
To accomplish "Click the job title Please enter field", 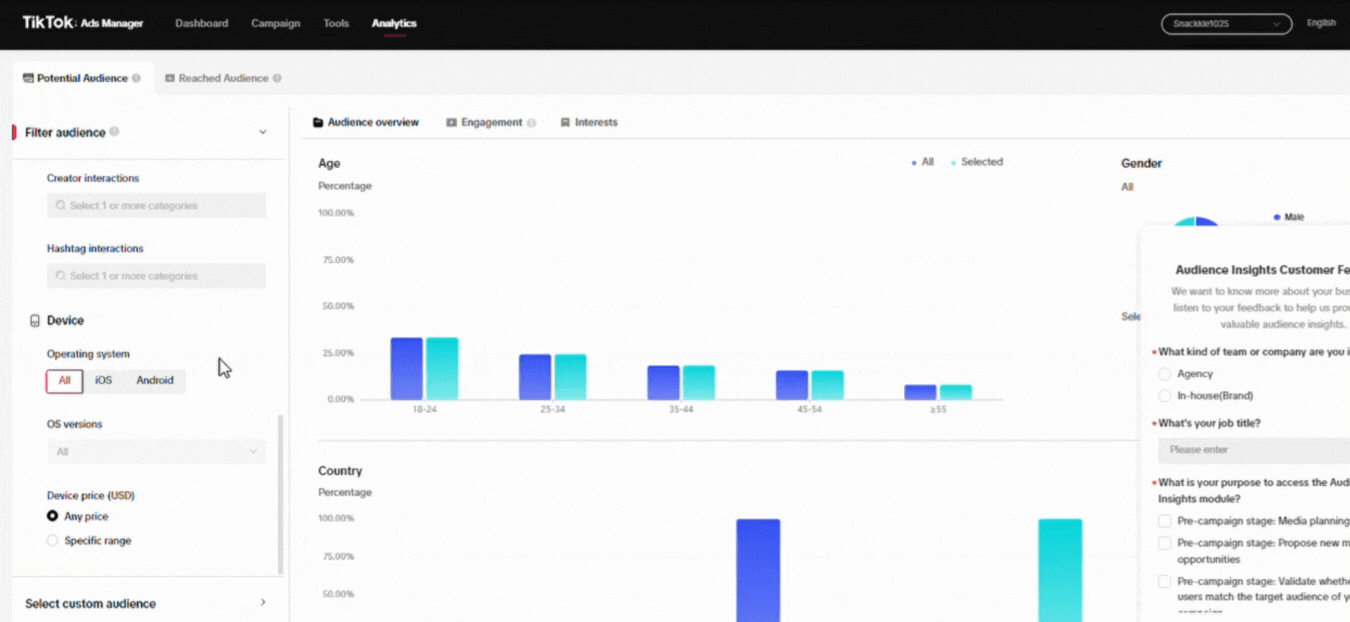I will 1254,450.
